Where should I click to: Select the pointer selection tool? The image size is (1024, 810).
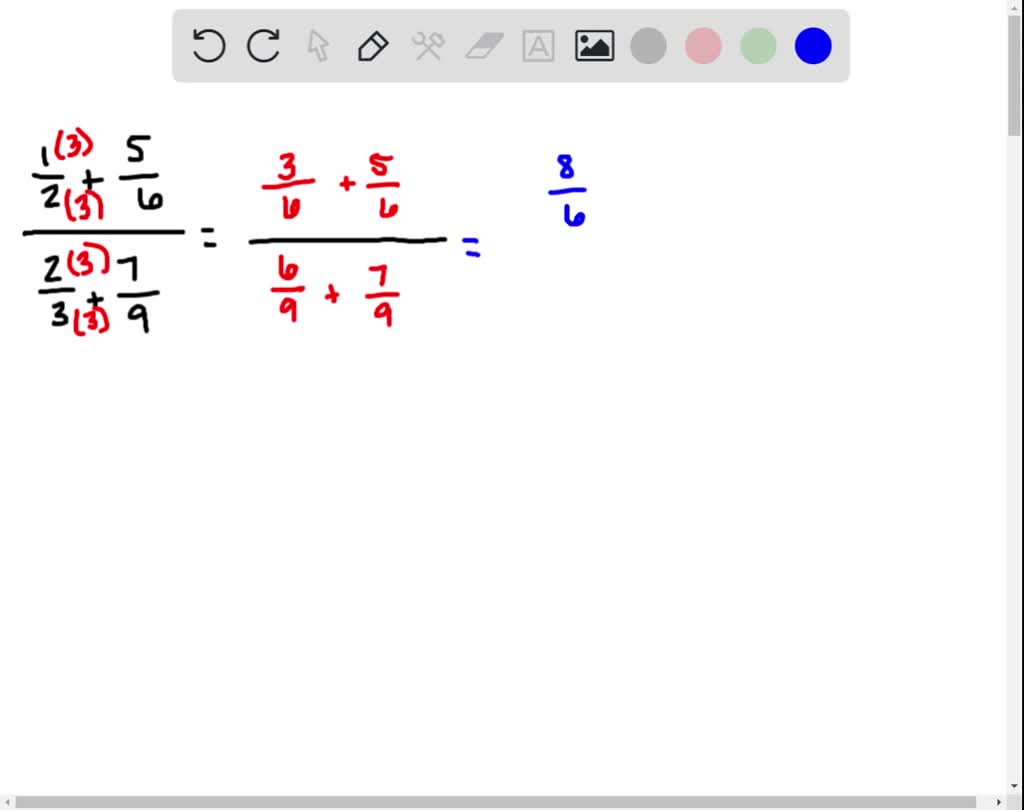coord(318,46)
